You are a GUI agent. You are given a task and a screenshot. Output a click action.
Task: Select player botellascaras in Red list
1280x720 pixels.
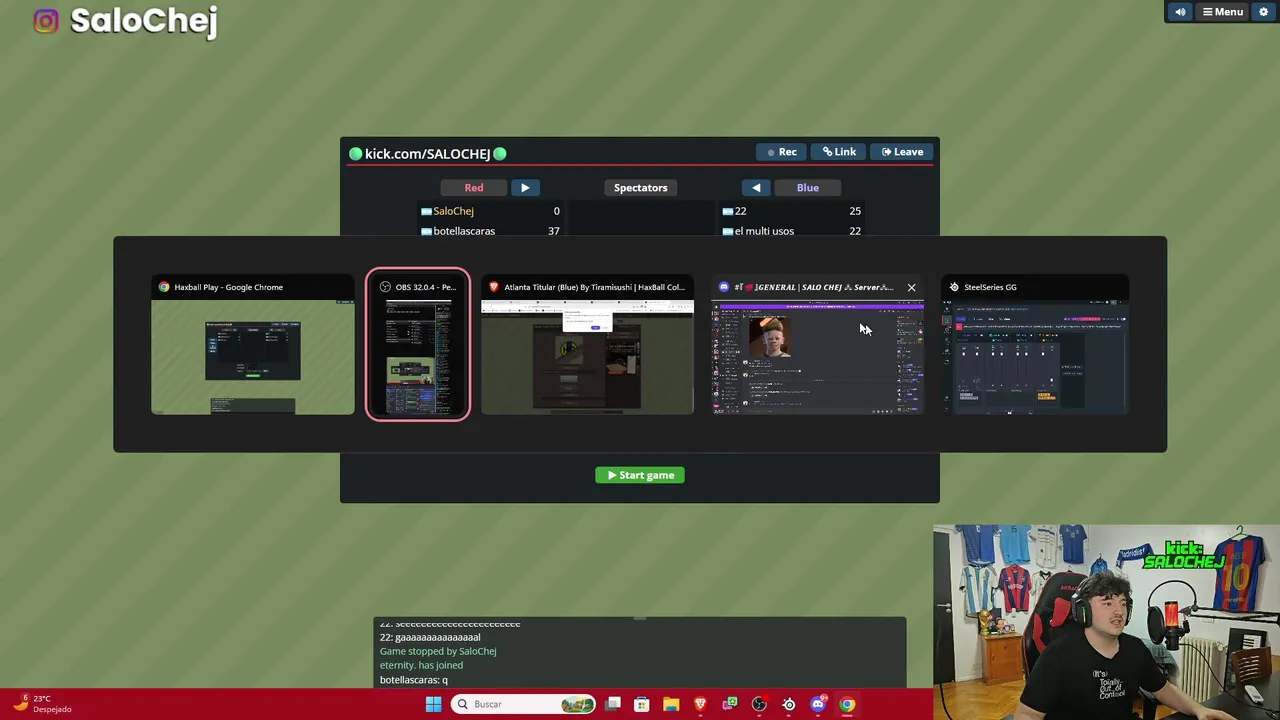490,230
